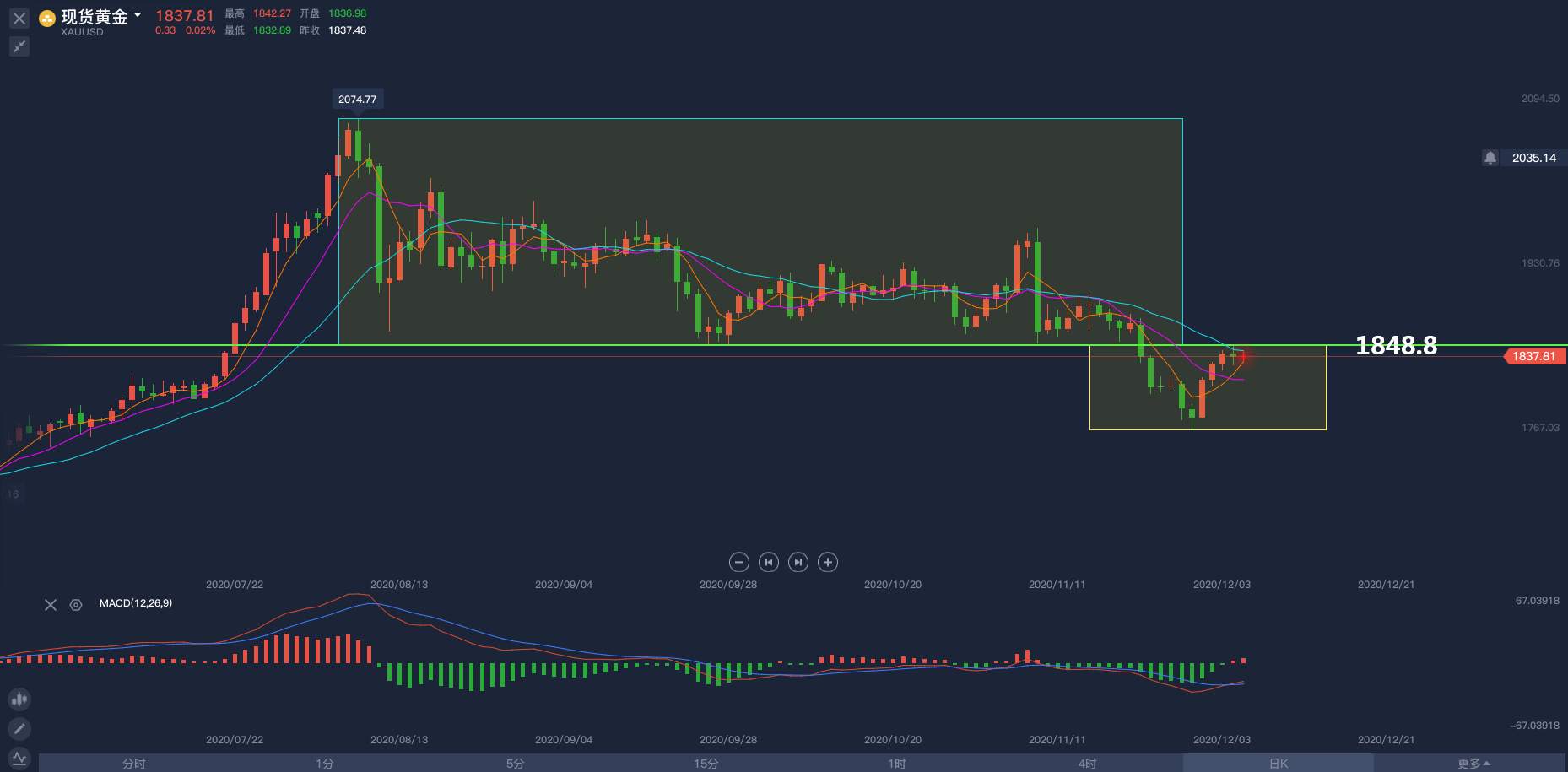Click the red 1837.81 current price tag
Screen dimensions: 1568x772
tap(1534, 356)
